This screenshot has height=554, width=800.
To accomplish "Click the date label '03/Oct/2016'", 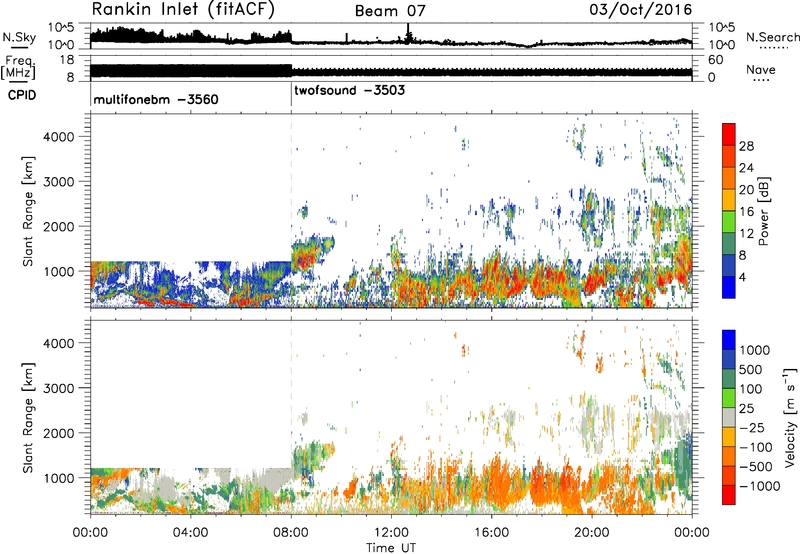I will pos(641,10).
